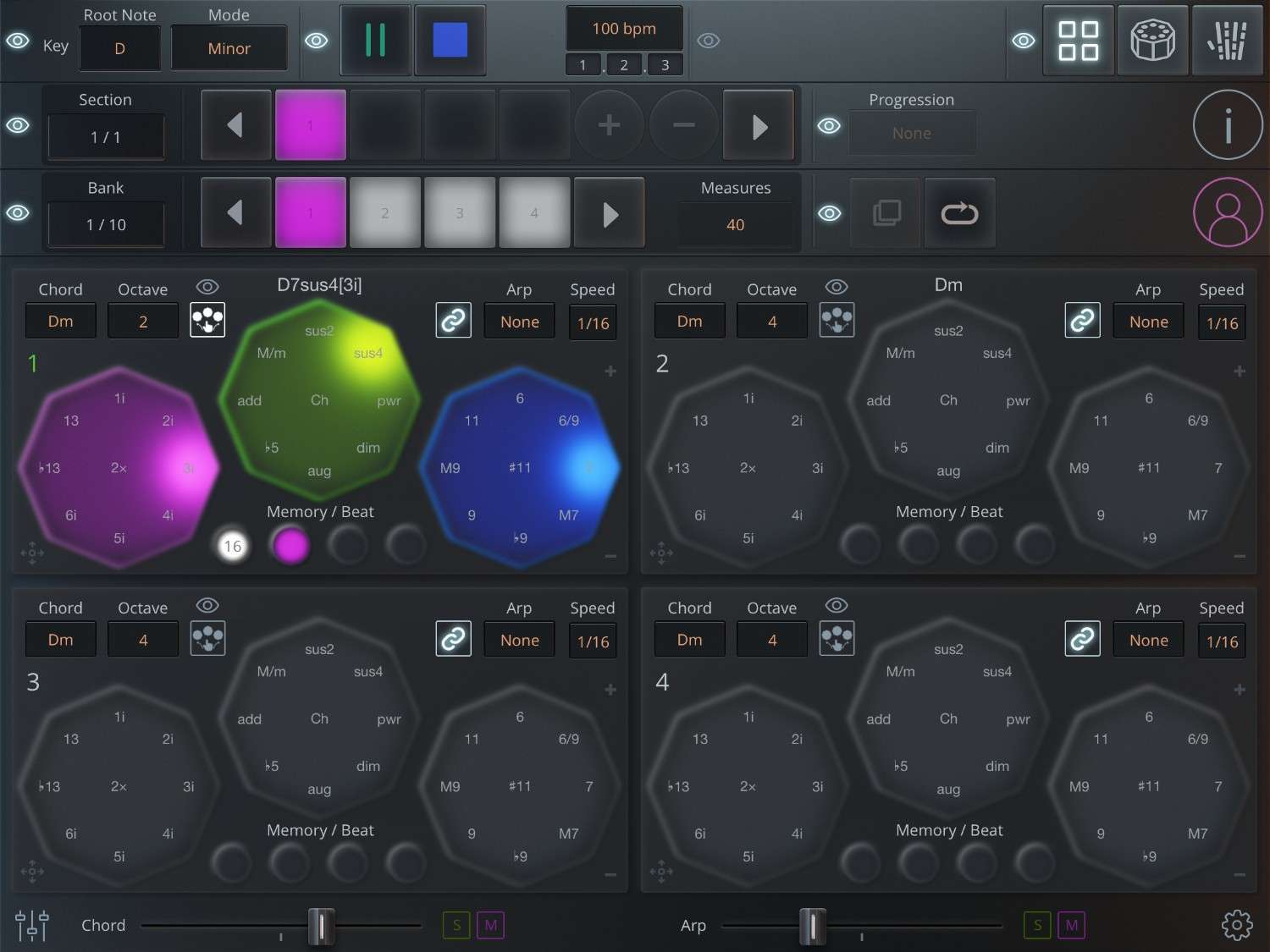This screenshot has width=1270, height=952.
Task: Toggle visibility eye next to Key
Action: (x=18, y=40)
